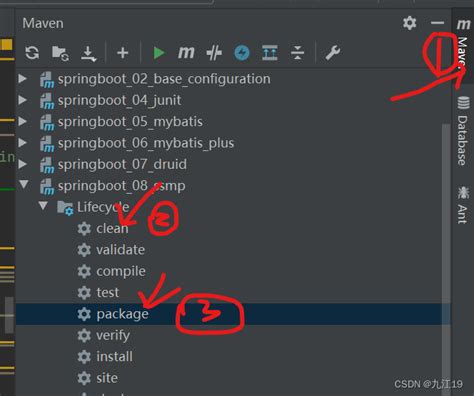Switch to Maven side tab

463,44
